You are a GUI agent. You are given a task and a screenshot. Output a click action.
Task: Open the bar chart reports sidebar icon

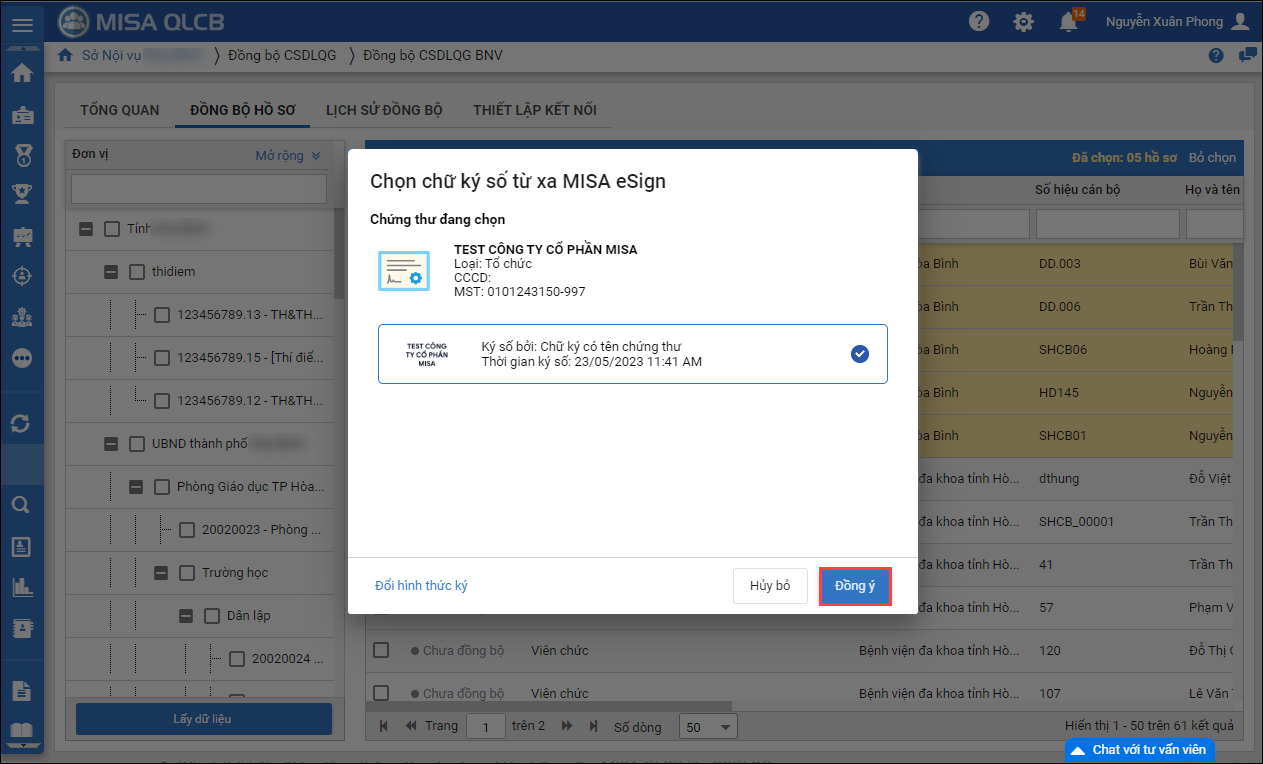point(22,587)
